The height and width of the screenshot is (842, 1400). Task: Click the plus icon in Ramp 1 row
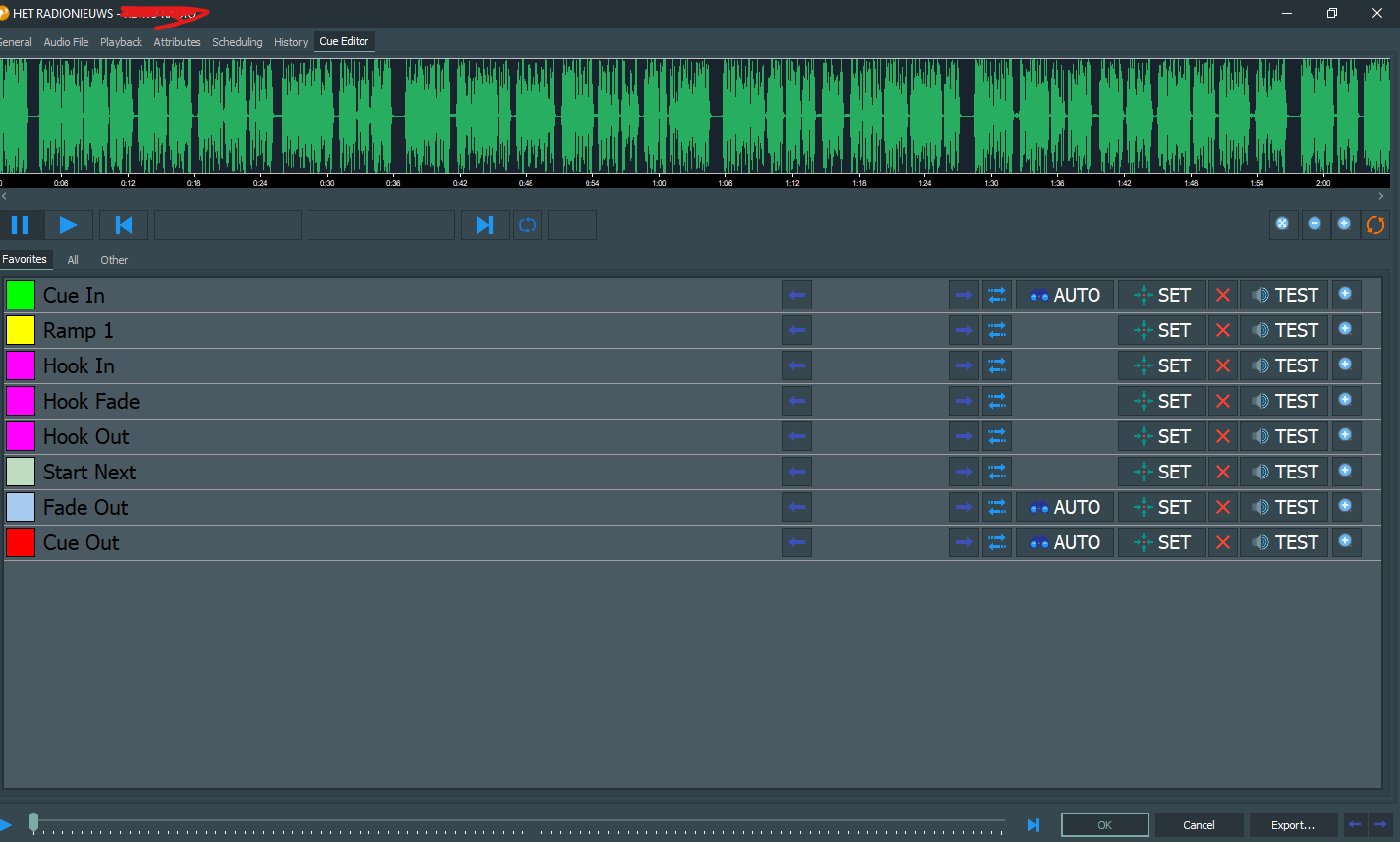coord(1346,329)
